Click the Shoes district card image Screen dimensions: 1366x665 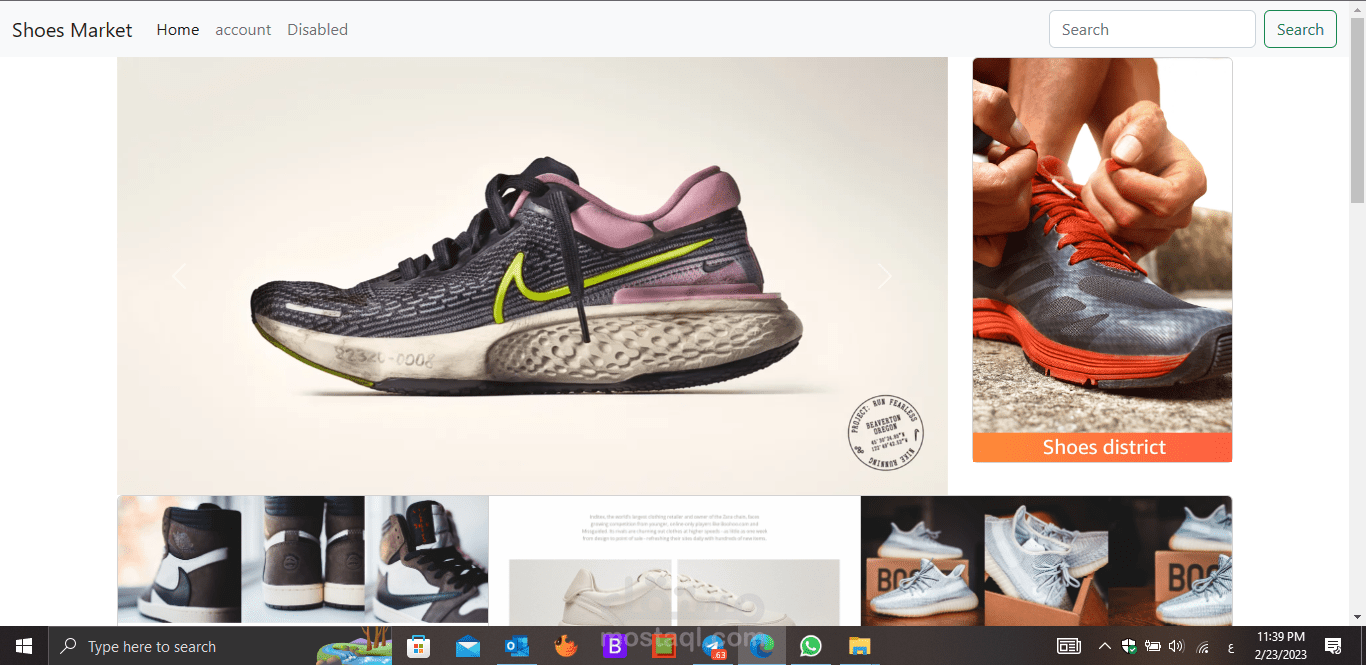1102,245
